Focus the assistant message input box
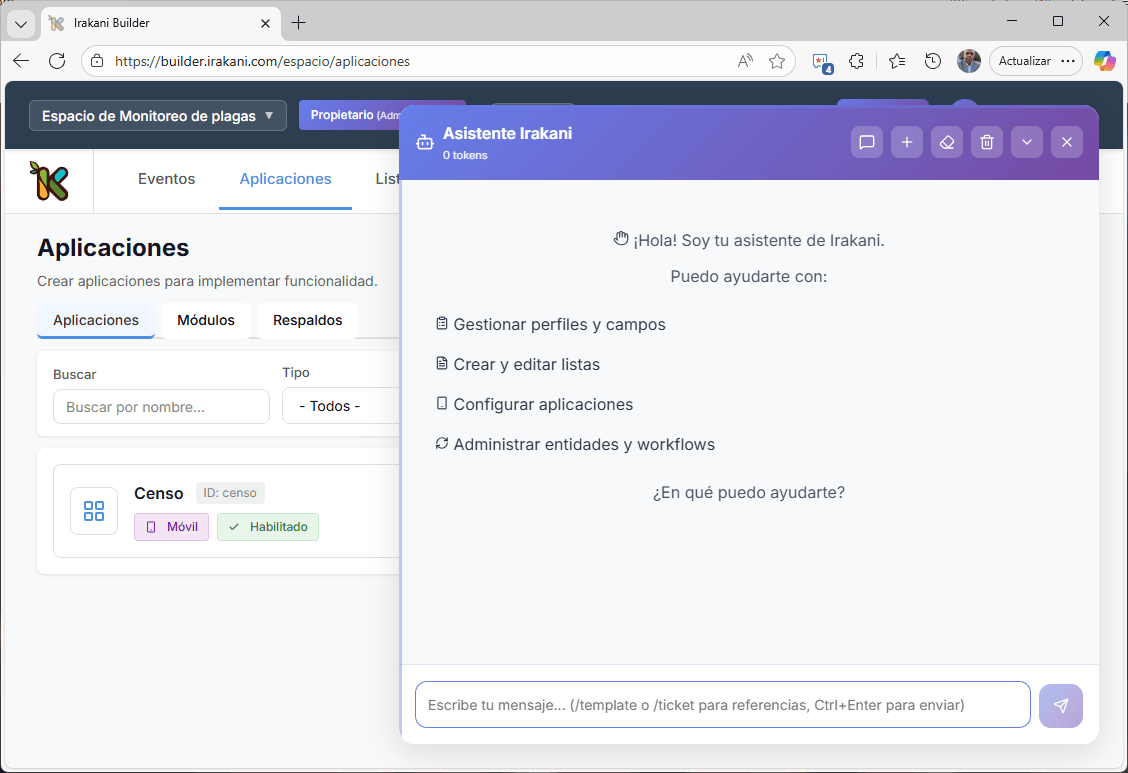Viewport: 1128px width, 773px height. pos(722,705)
